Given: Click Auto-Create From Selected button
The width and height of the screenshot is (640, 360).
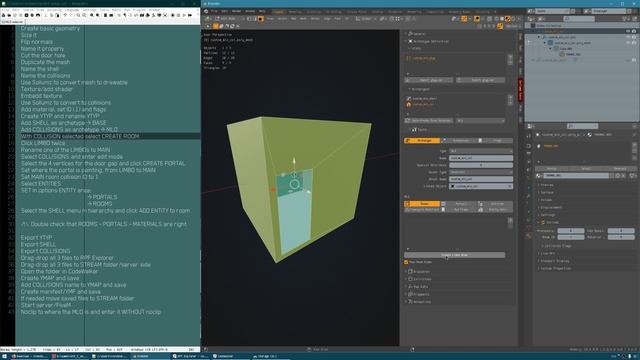Looking at the screenshot, I should pyautogui.click(x=429, y=121).
